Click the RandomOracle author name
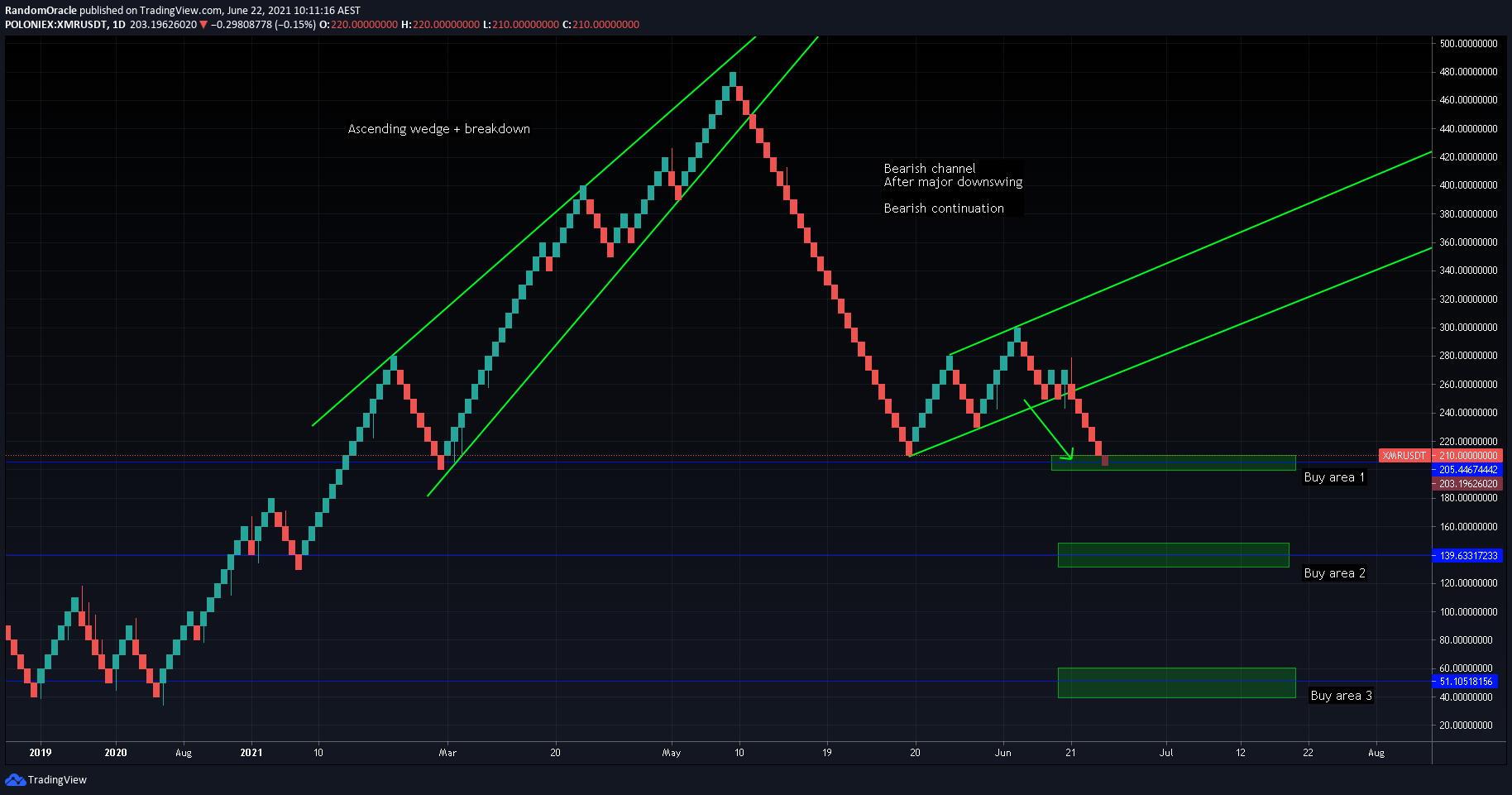 (x=41, y=11)
